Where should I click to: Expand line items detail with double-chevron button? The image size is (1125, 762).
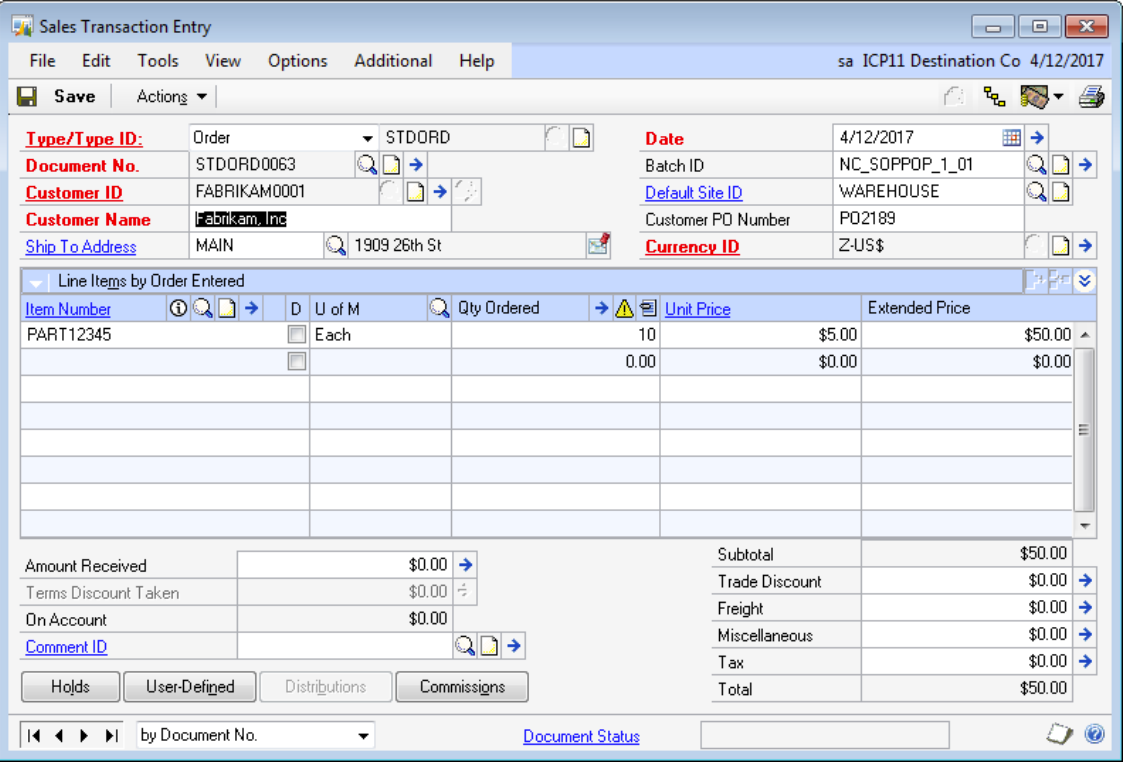[1086, 281]
